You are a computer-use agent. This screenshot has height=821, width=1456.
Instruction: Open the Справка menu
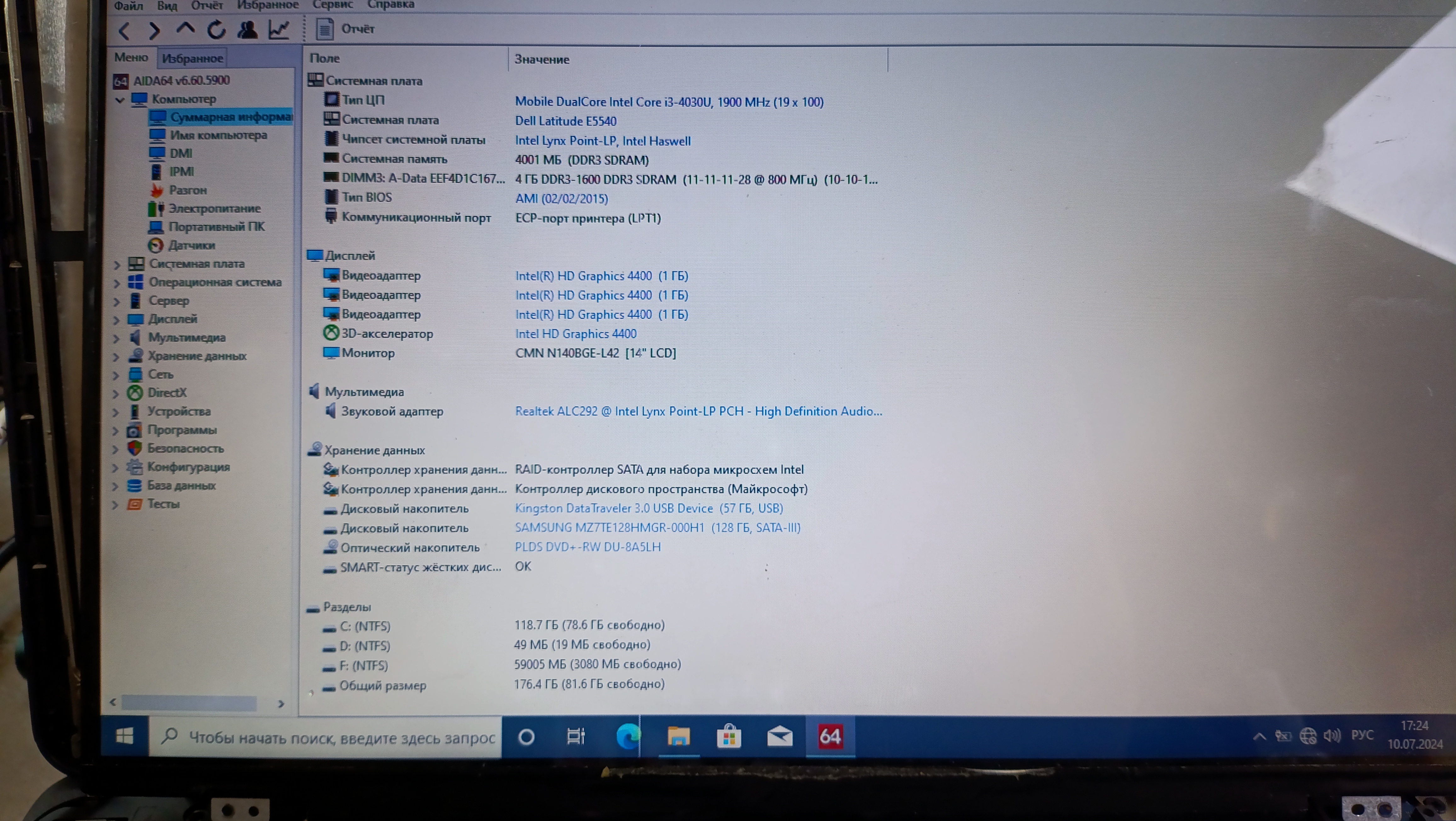click(x=391, y=4)
